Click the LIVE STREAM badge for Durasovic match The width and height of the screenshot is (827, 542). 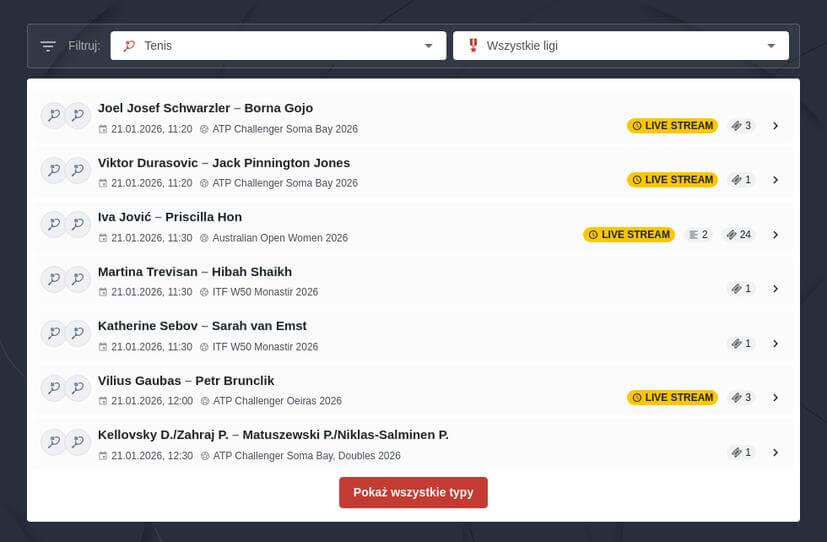[x=672, y=180]
